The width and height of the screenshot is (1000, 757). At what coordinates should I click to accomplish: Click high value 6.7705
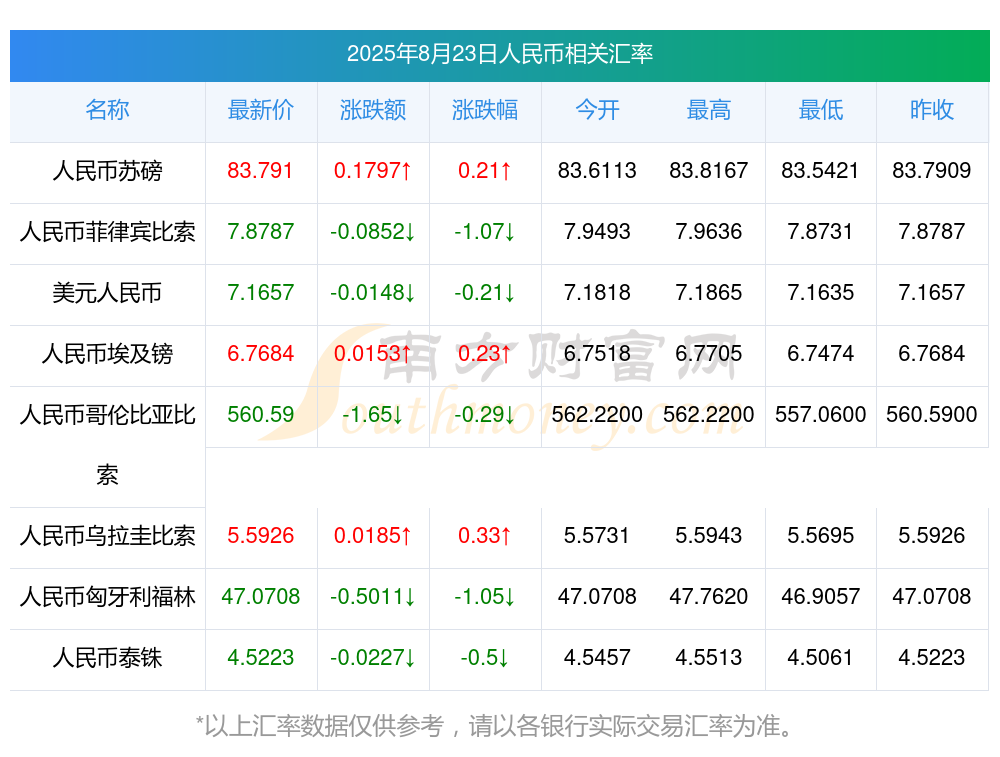coord(709,353)
